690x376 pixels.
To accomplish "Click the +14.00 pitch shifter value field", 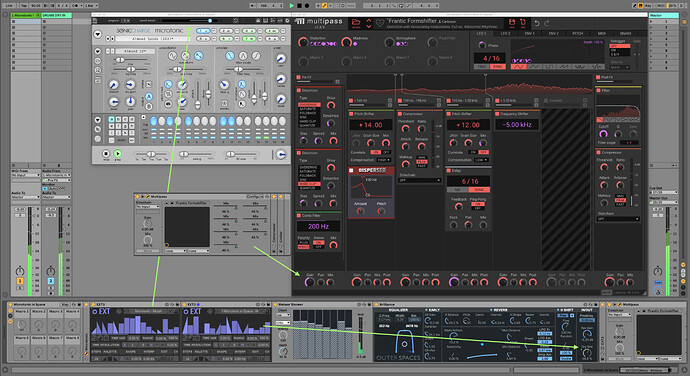I will click(x=370, y=125).
